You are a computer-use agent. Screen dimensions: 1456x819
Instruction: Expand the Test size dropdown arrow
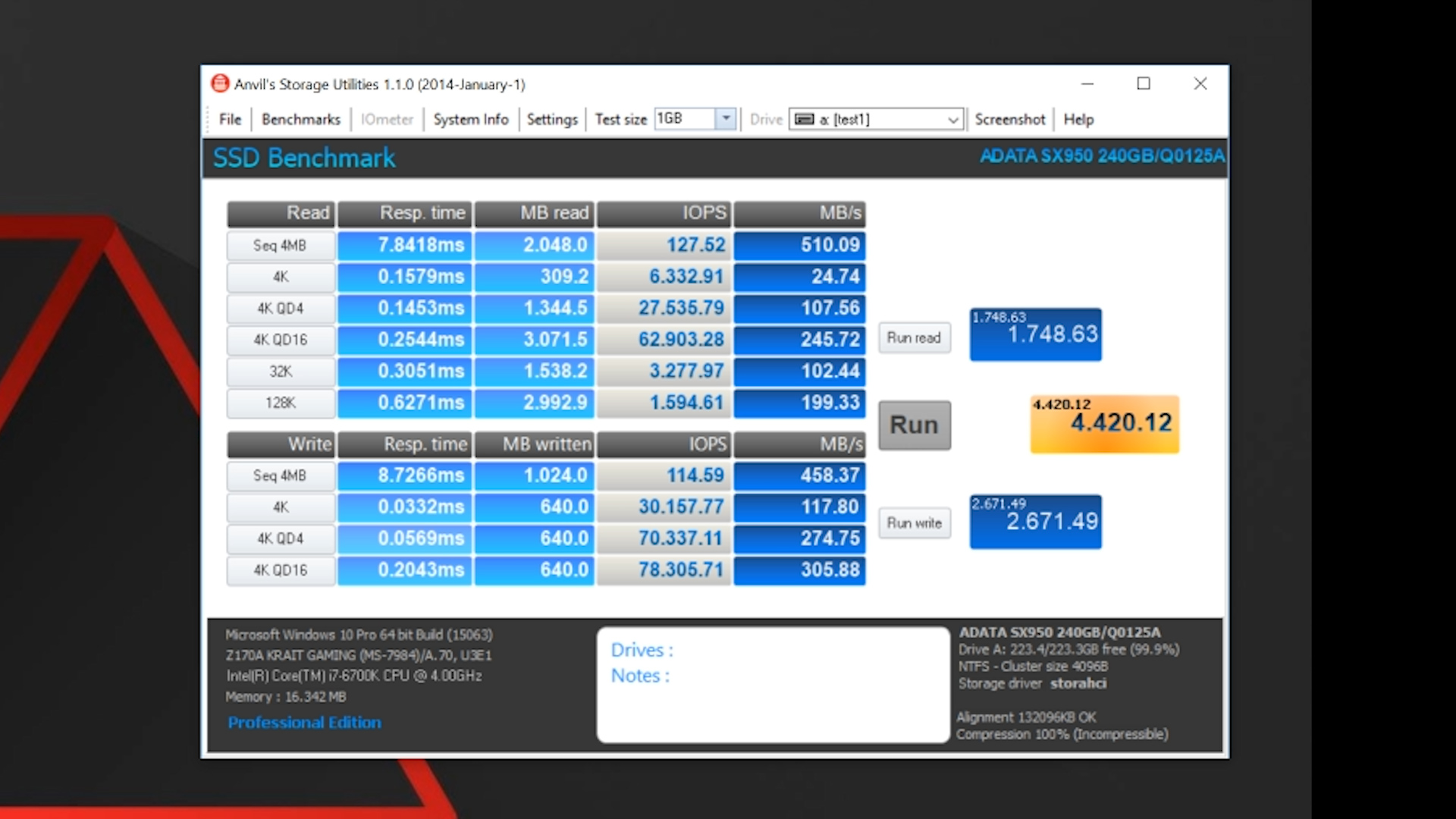(726, 118)
